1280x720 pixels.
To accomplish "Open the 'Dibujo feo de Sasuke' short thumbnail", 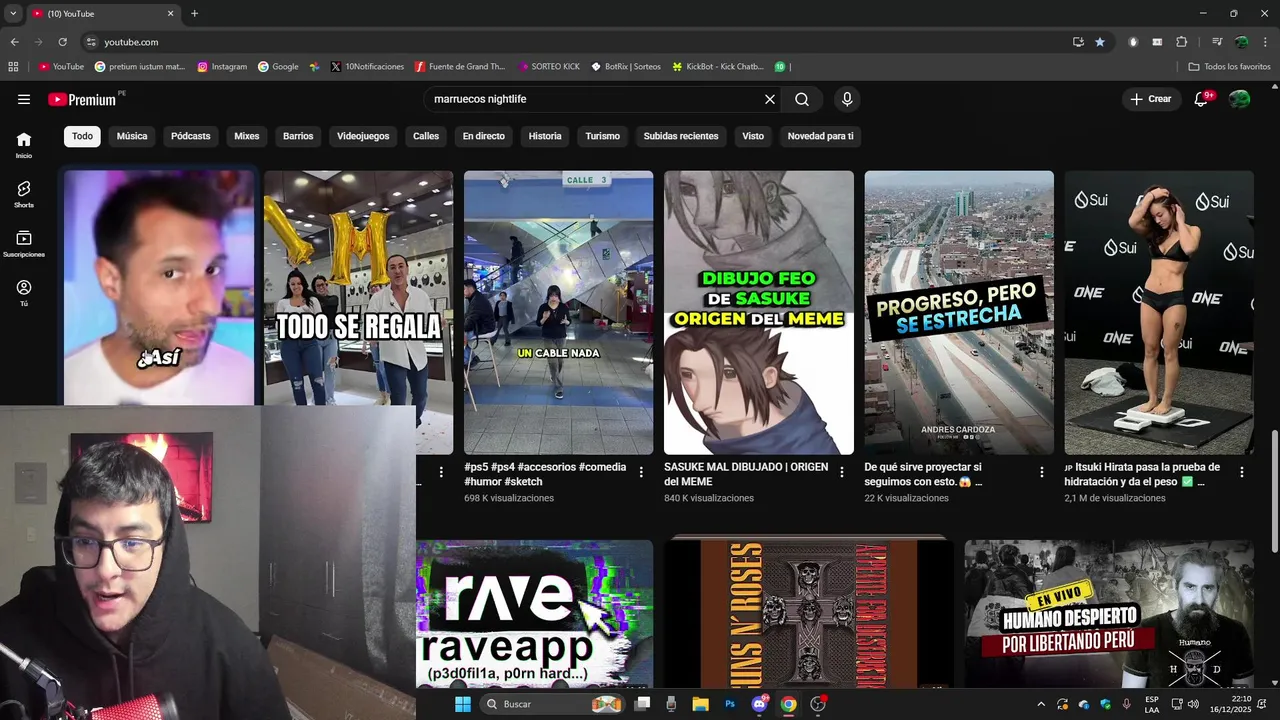I will (759, 312).
